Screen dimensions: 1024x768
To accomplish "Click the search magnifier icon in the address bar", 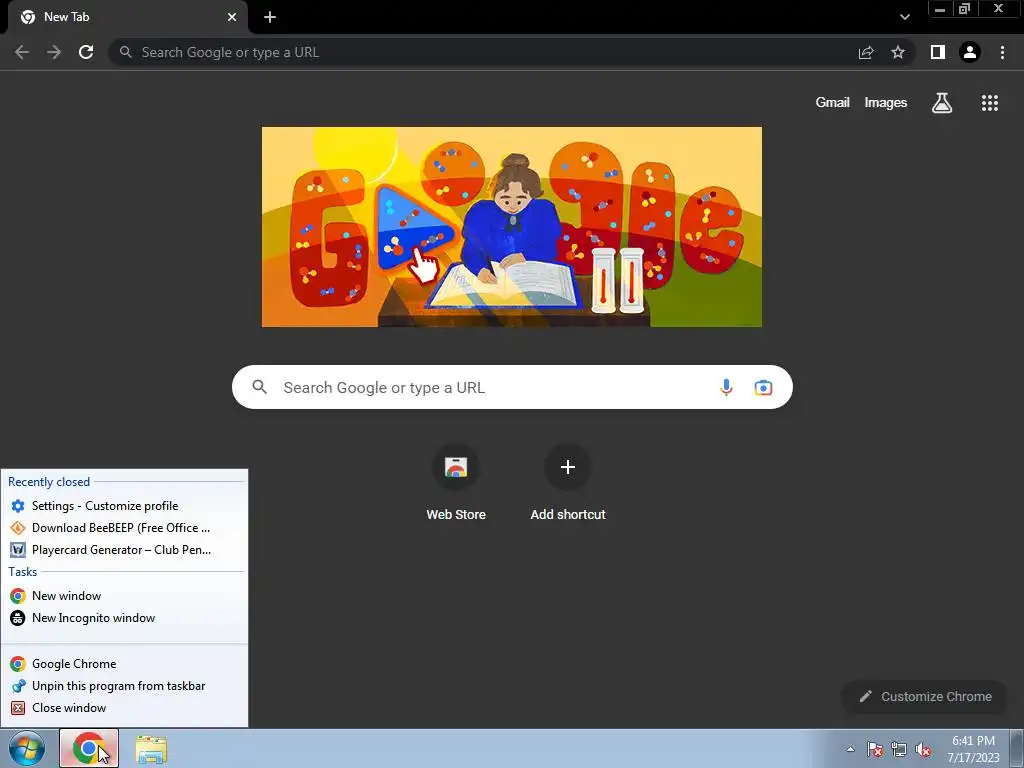I will (x=125, y=52).
